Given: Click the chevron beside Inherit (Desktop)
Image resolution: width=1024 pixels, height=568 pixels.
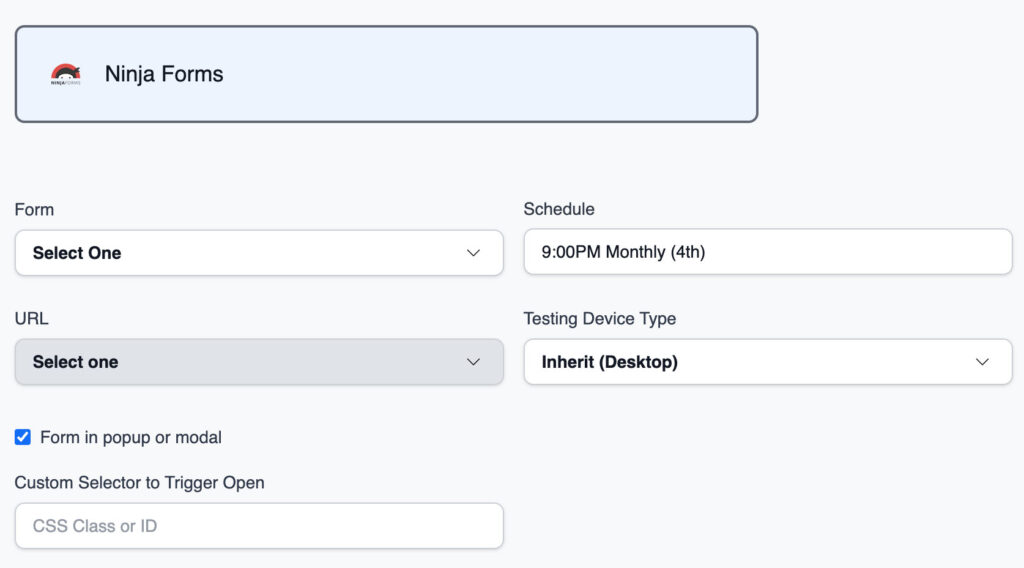Looking at the screenshot, I should tap(982, 362).
